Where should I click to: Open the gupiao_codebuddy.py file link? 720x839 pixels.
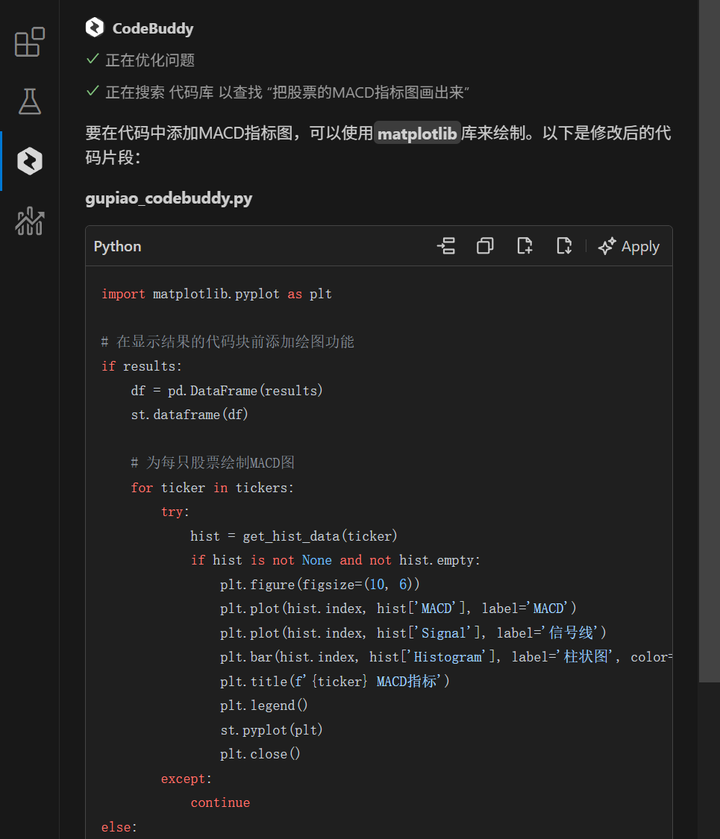coord(168,197)
